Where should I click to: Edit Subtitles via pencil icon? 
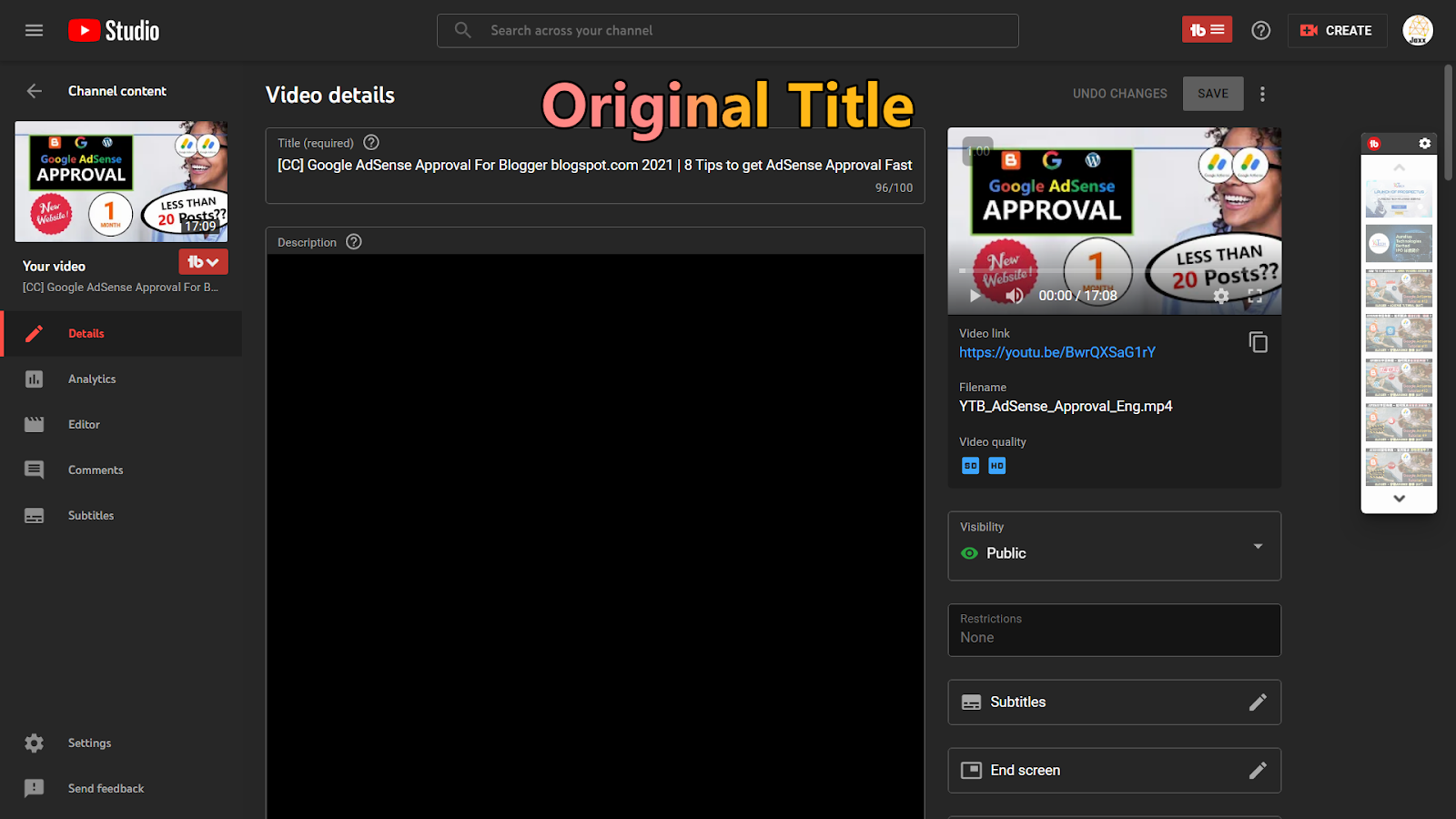[1258, 703]
